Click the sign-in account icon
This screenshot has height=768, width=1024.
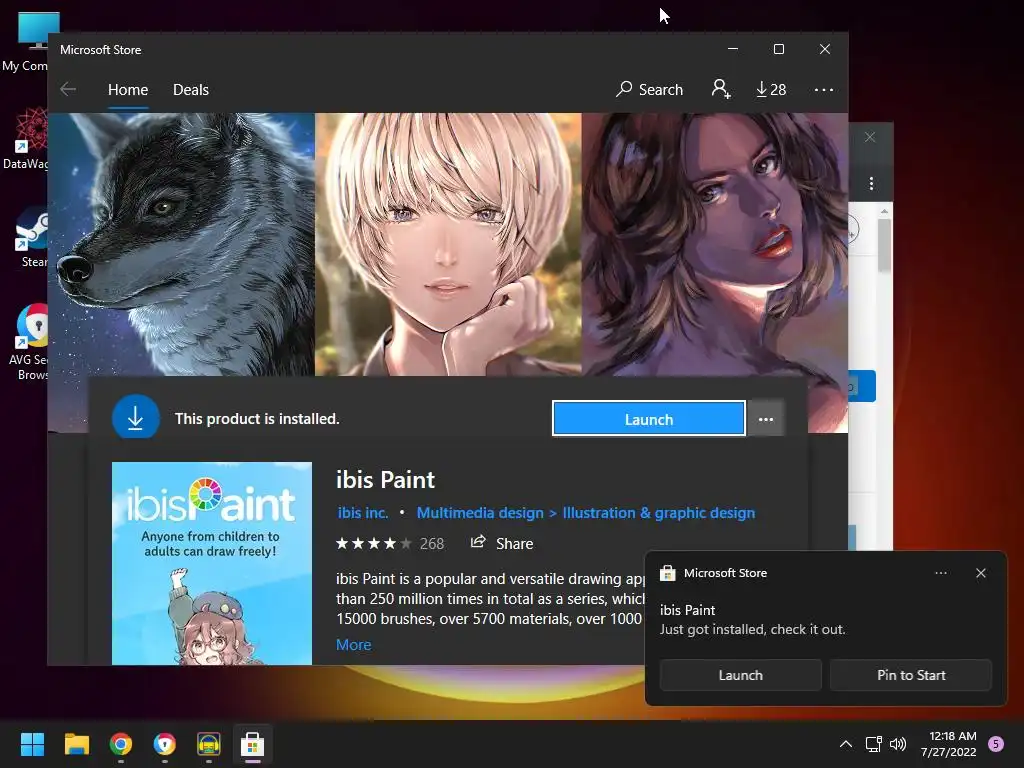[x=720, y=89]
